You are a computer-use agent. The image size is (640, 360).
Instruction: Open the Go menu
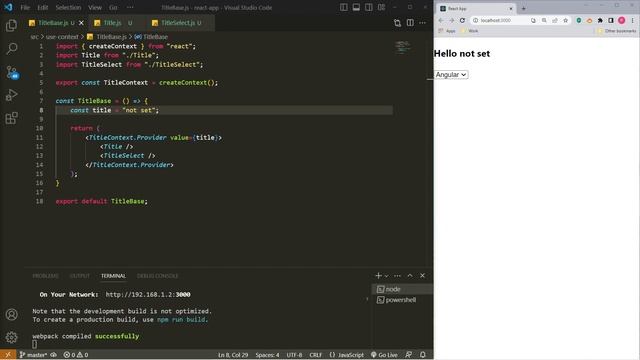pyautogui.click(x=113, y=7)
